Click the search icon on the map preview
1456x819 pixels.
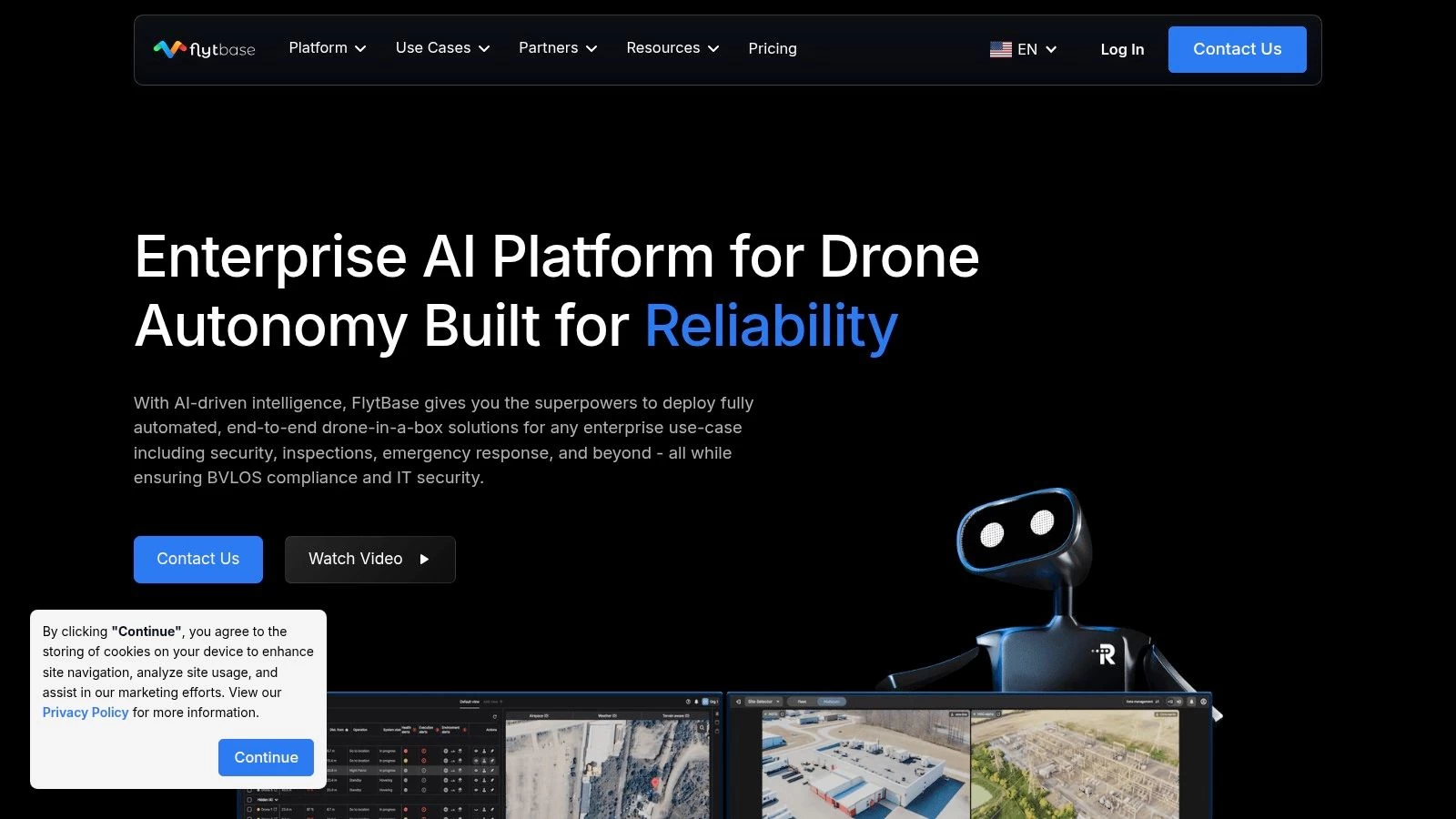pyautogui.click(x=702, y=727)
